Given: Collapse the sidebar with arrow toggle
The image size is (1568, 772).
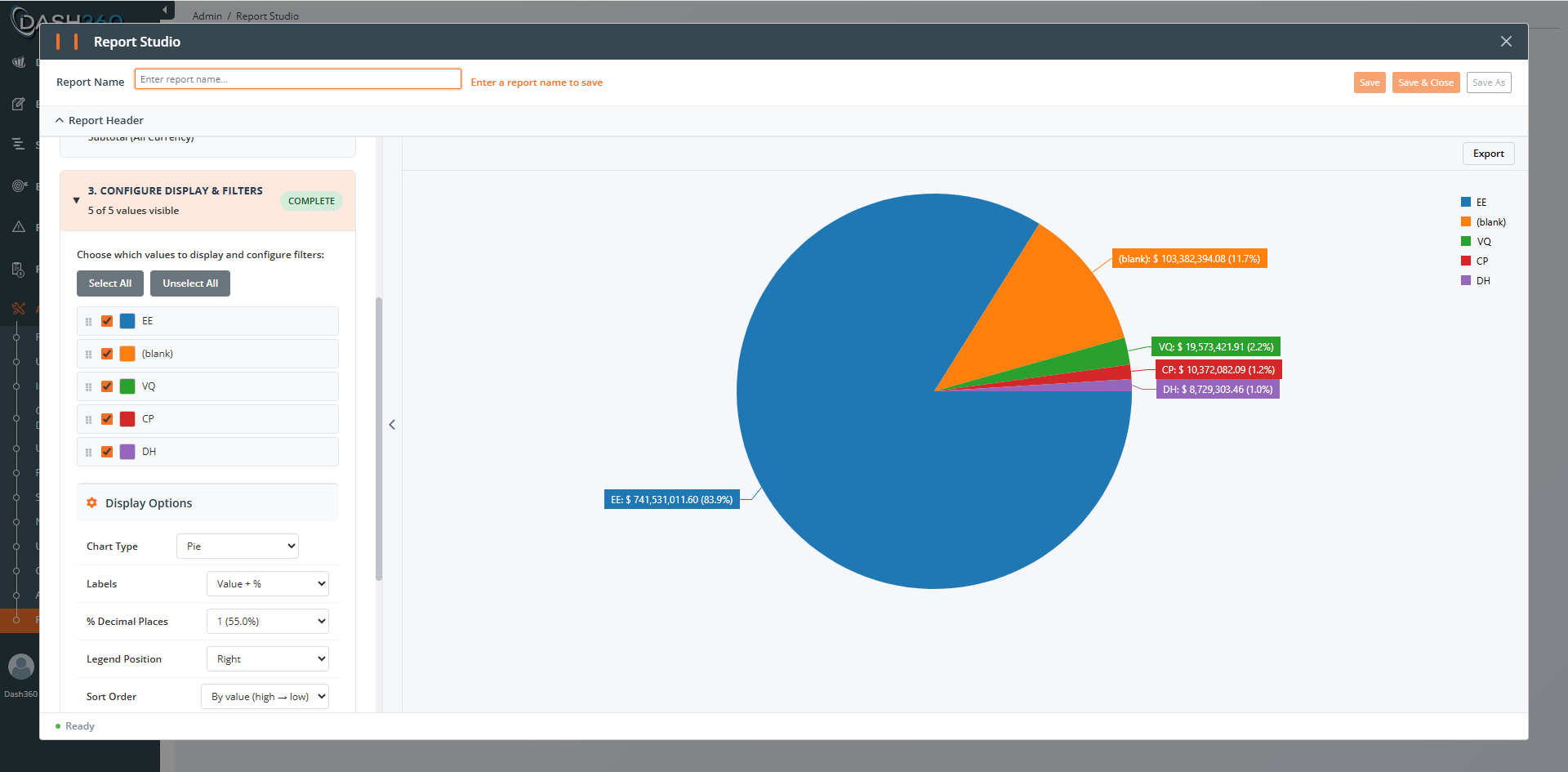Looking at the screenshot, I should [166, 10].
